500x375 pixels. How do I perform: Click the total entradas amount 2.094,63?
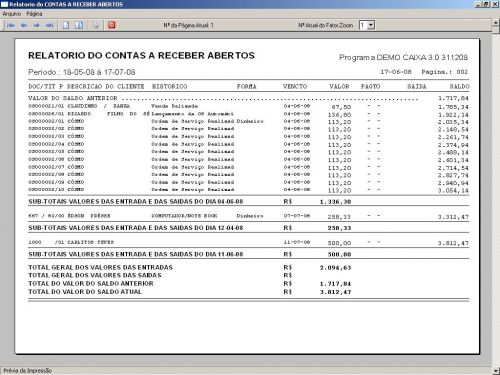(335, 268)
